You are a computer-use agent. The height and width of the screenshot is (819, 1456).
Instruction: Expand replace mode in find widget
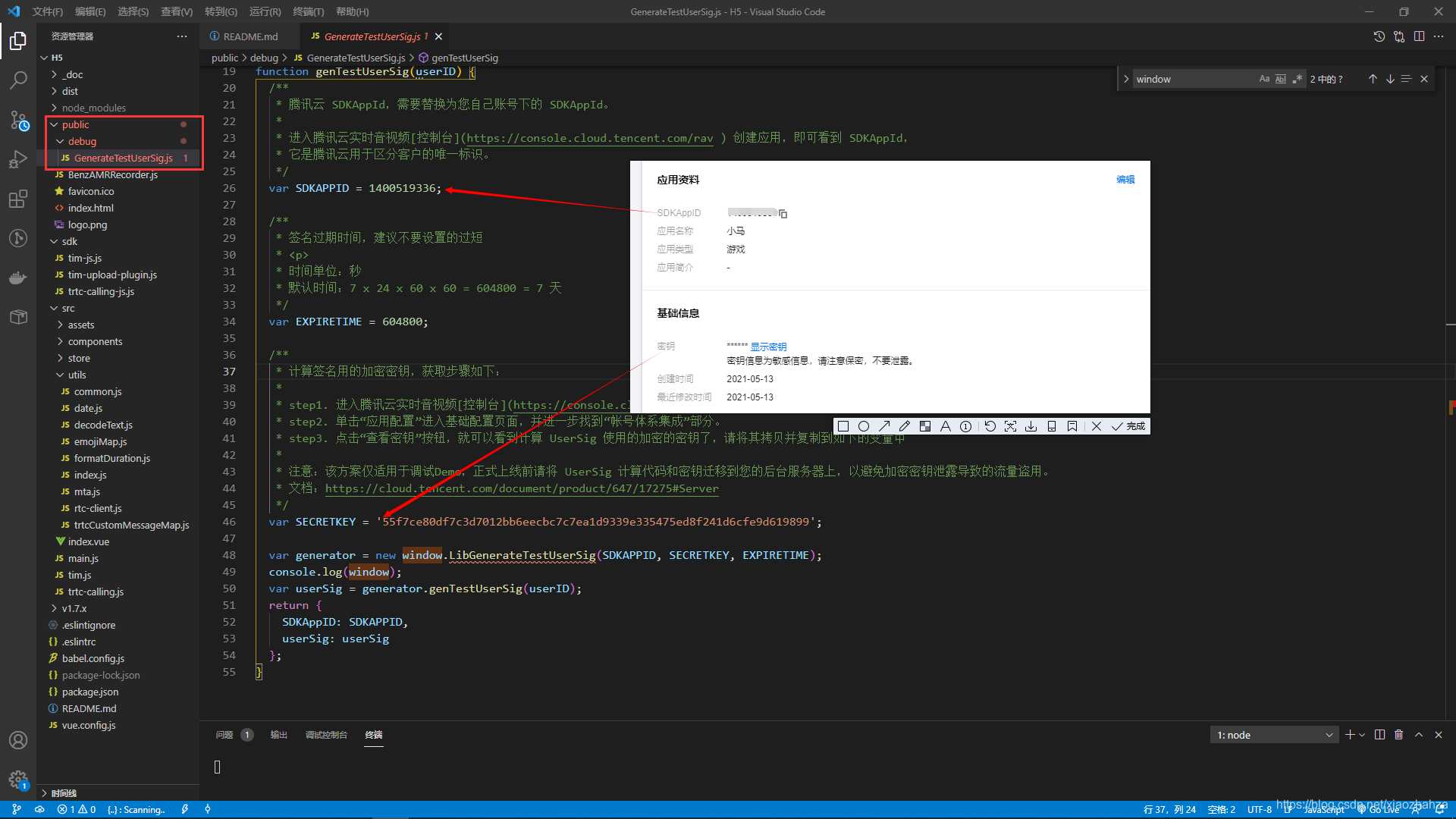1126,79
